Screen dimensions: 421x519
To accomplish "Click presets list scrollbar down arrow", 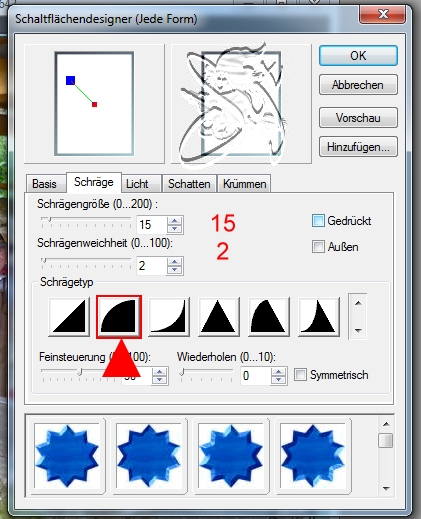I will [x=386, y=489].
